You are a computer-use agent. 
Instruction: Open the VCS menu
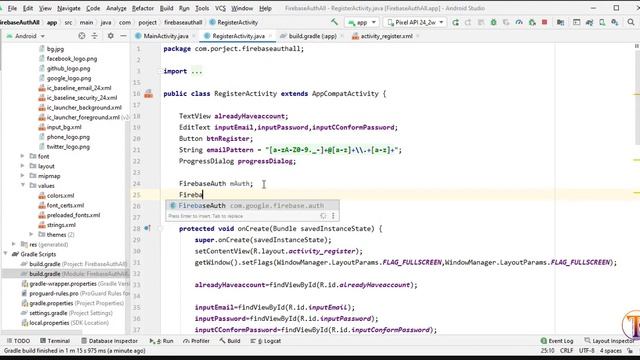[x=220, y=8]
